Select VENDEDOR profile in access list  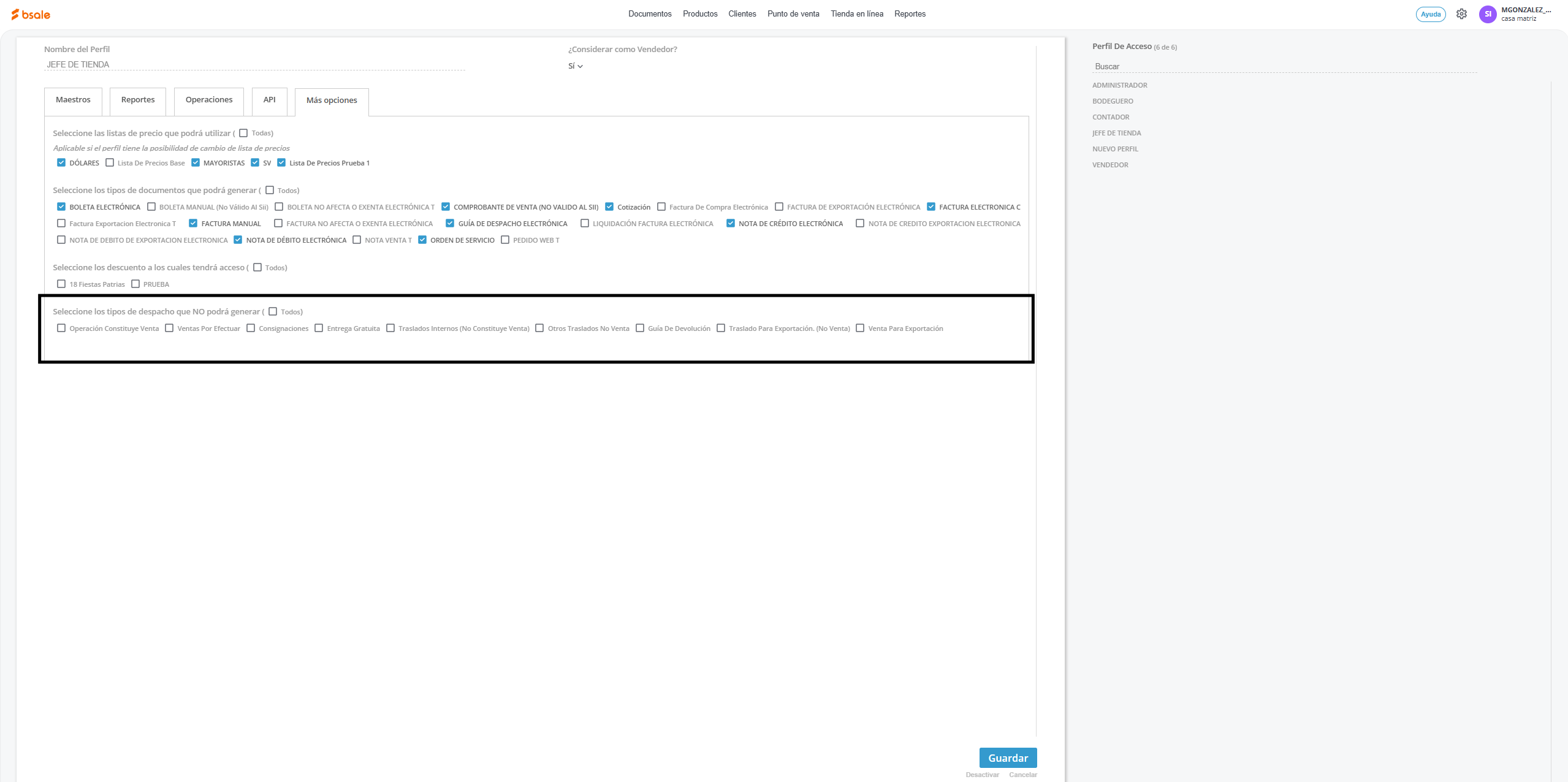click(1109, 165)
